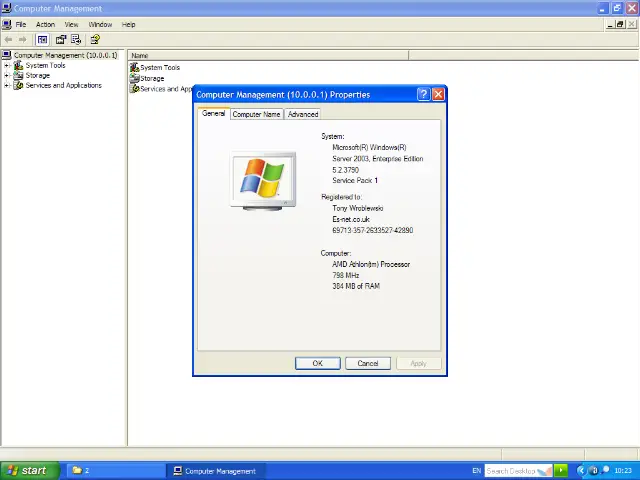This screenshot has height=480, width=640.
Task: Select Storage text in the right pane
Action: pyautogui.click(x=152, y=78)
